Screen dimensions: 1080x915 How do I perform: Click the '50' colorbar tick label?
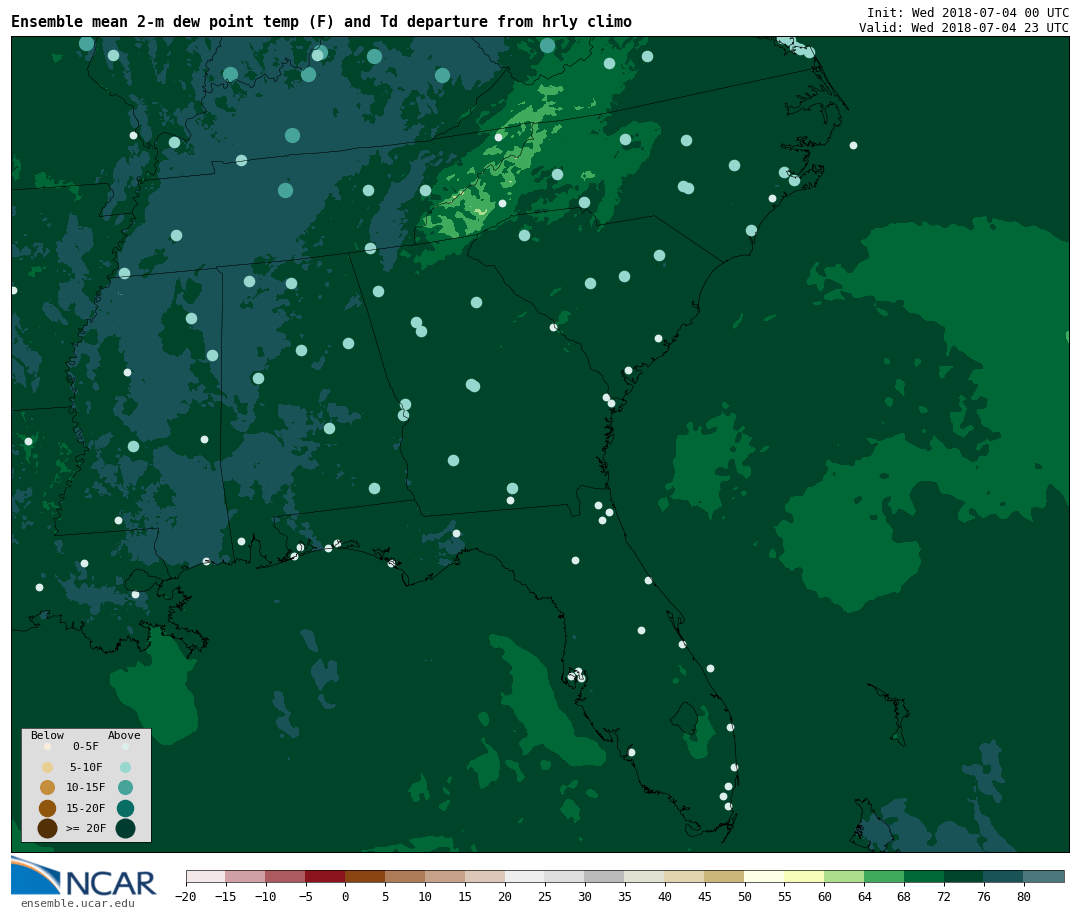coord(745,896)
